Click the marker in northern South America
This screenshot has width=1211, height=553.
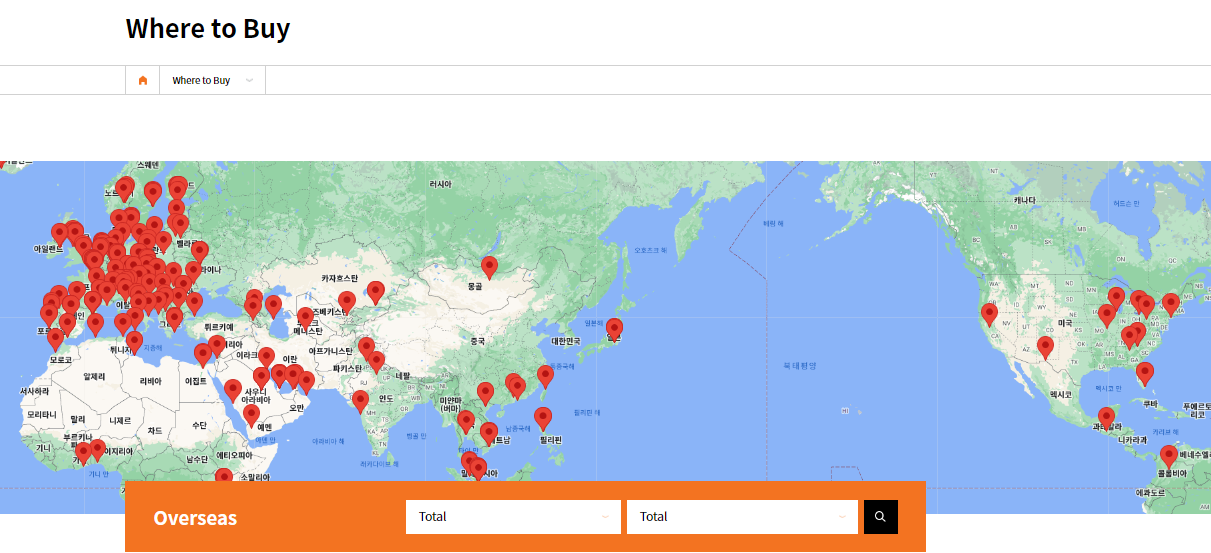(1168, 455)
